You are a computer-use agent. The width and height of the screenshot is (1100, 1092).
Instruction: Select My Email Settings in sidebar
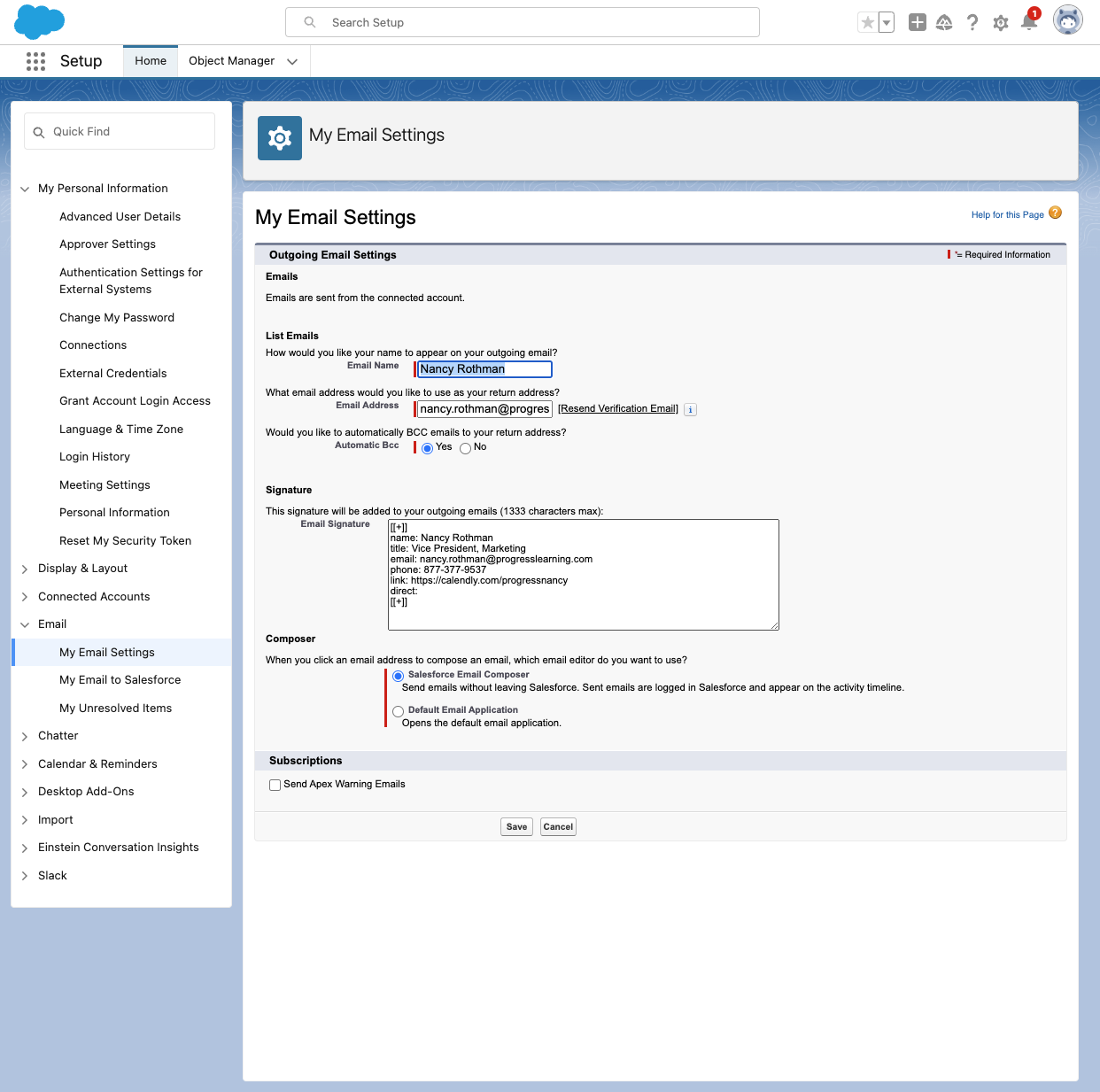point(122,652)
